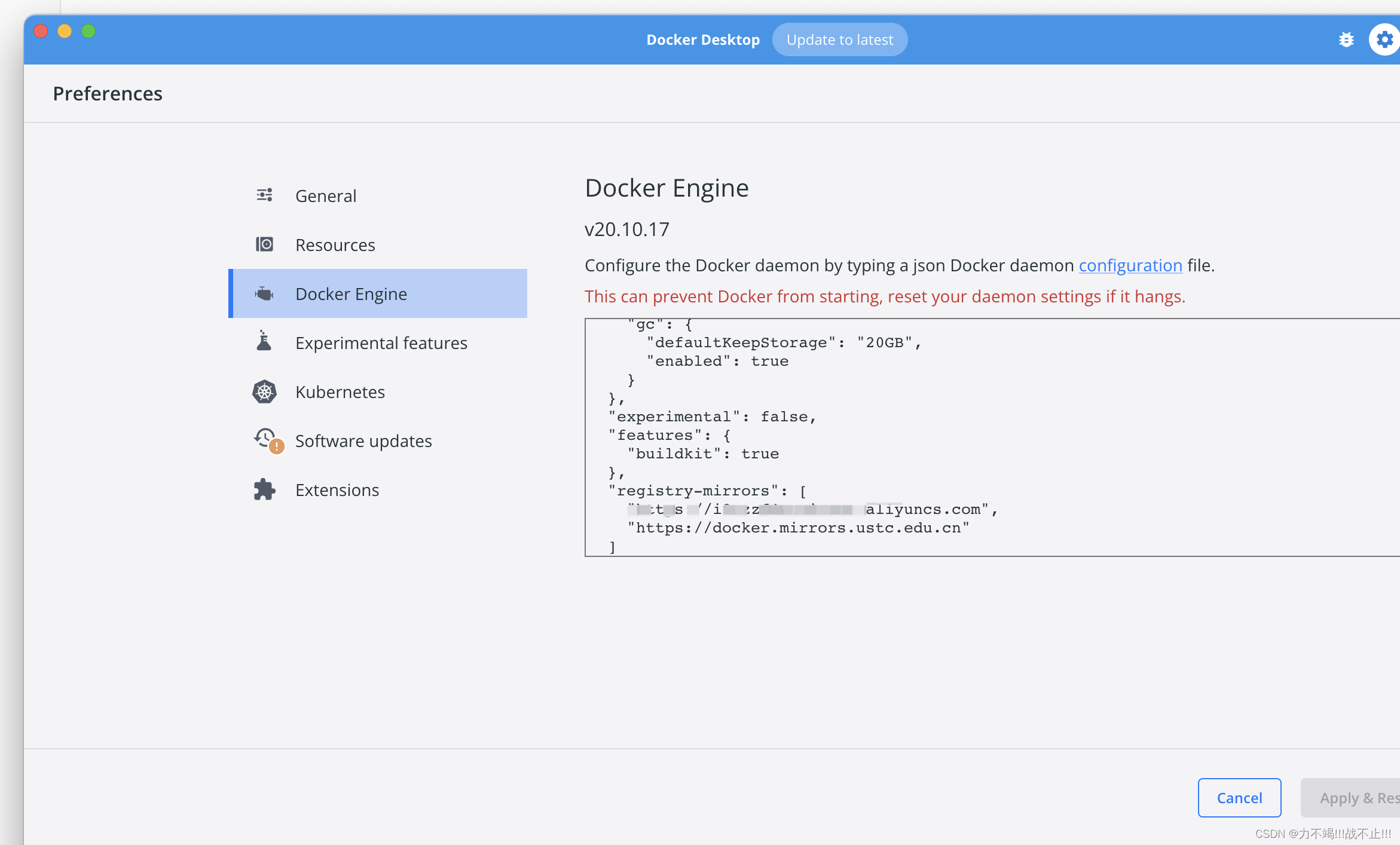Click the yellow minimize window button
Screen dimensions: 1400x845
[x=65, y=31]
